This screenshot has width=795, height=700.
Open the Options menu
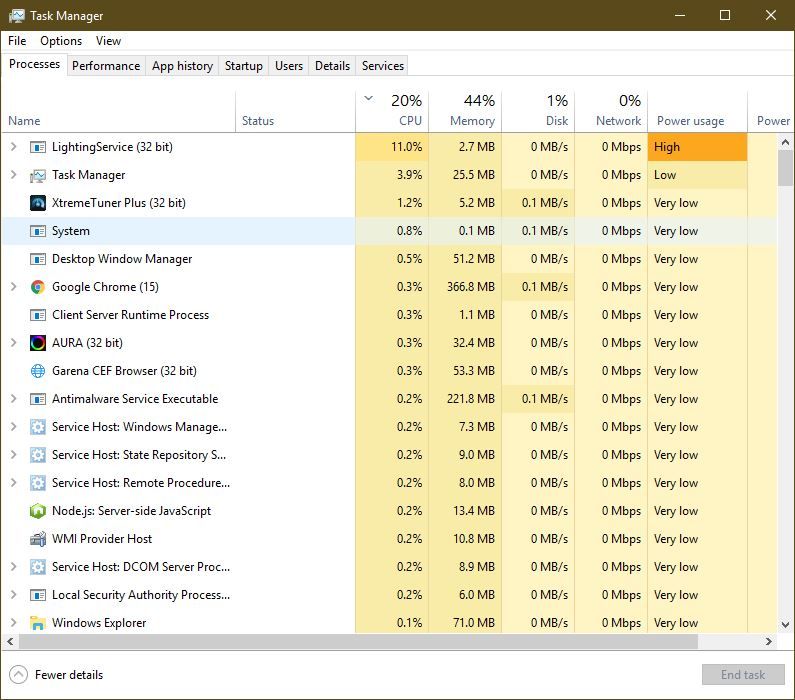(x=61, y=41)
